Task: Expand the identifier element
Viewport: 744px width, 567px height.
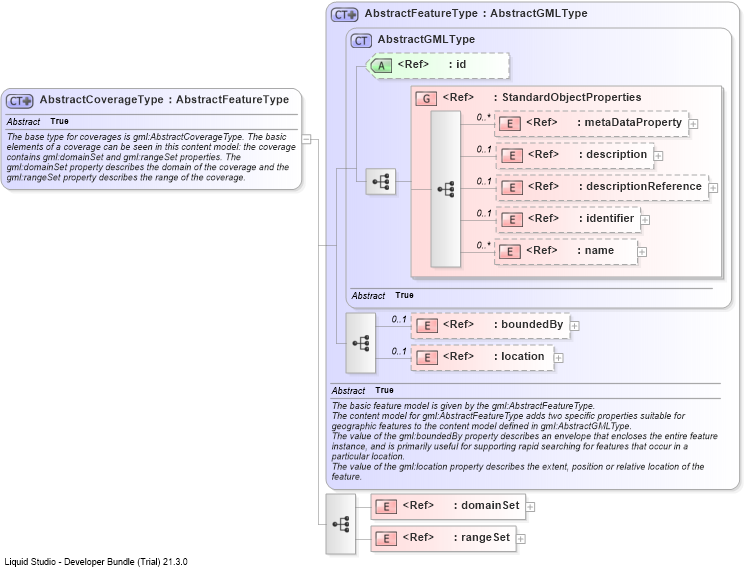Action: [x=645, y=220]
